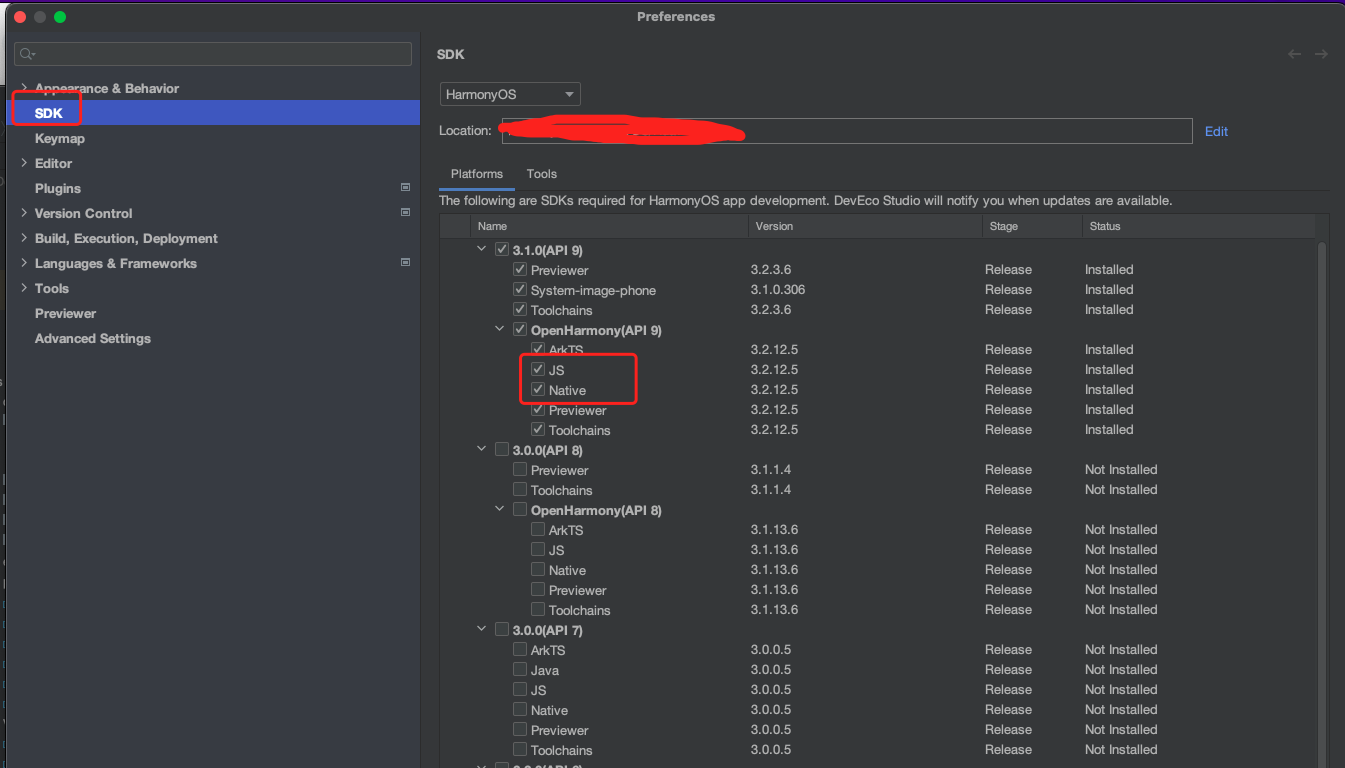The image size is (1345, 768).
Task: Click the Version column header
Action: tap(865, 226)
